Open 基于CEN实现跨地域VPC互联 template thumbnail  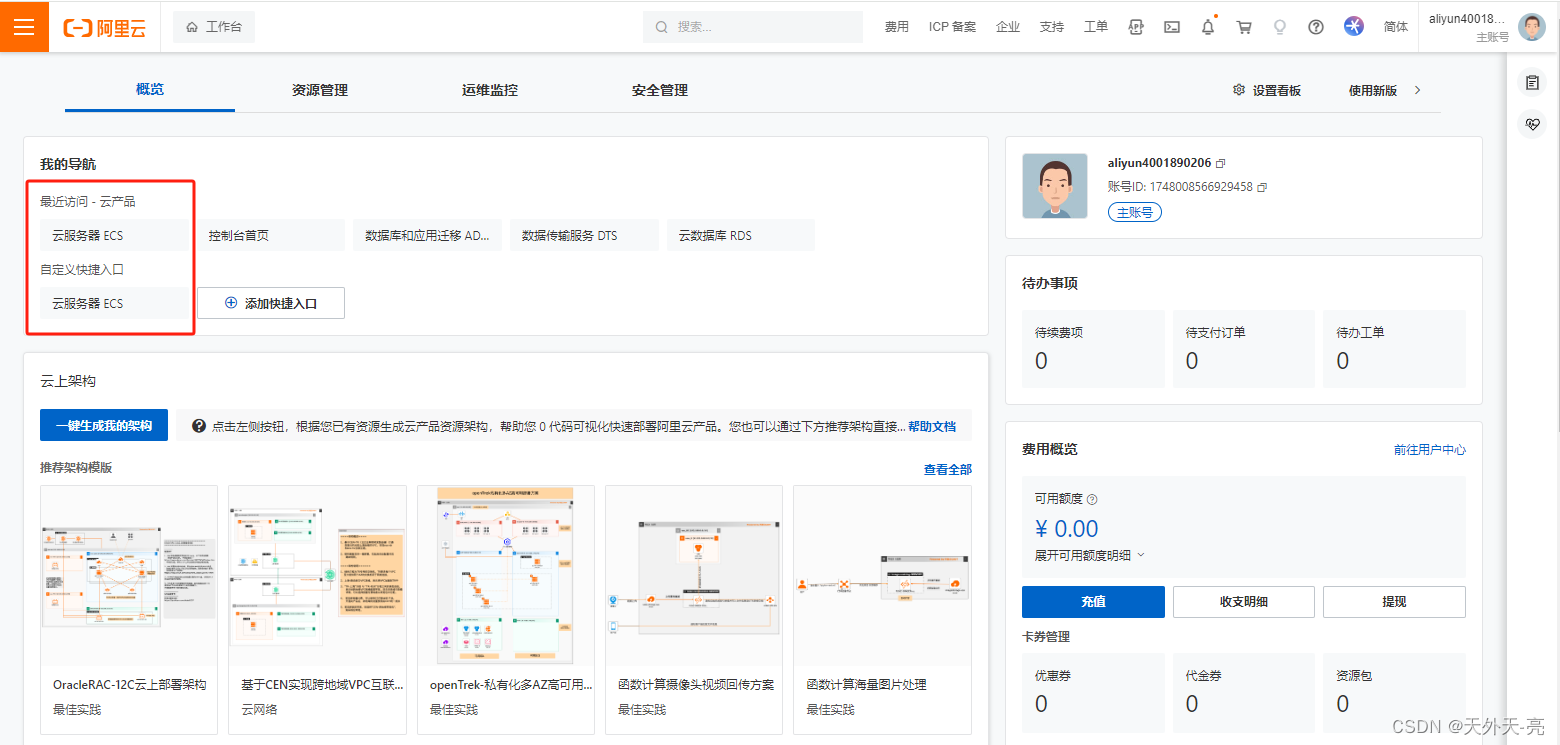point(317,576)
